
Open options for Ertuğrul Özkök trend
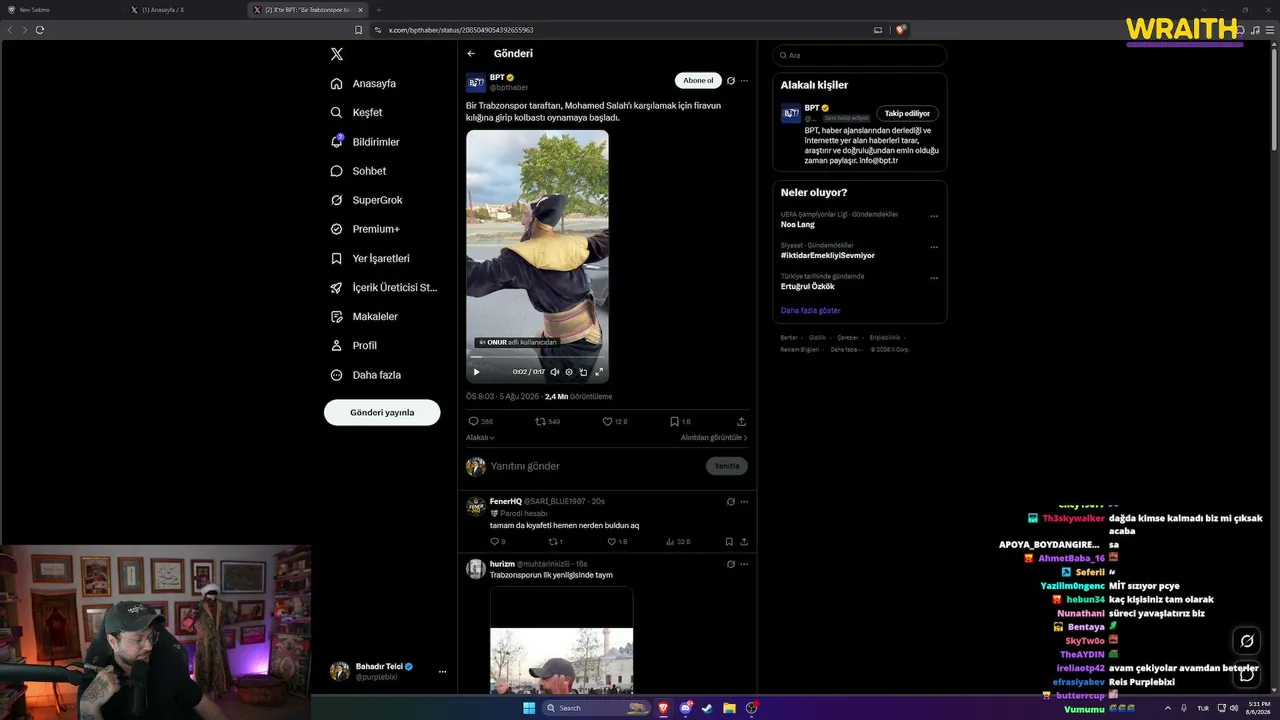point(934,278)
